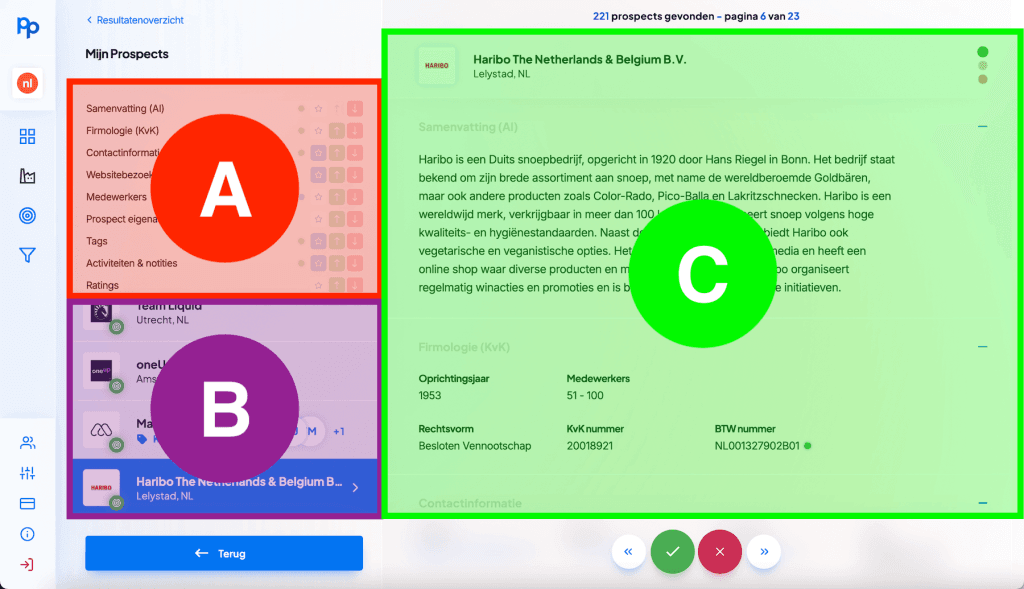
Task: Click the credit card billing icon
Action: (28, 503)
